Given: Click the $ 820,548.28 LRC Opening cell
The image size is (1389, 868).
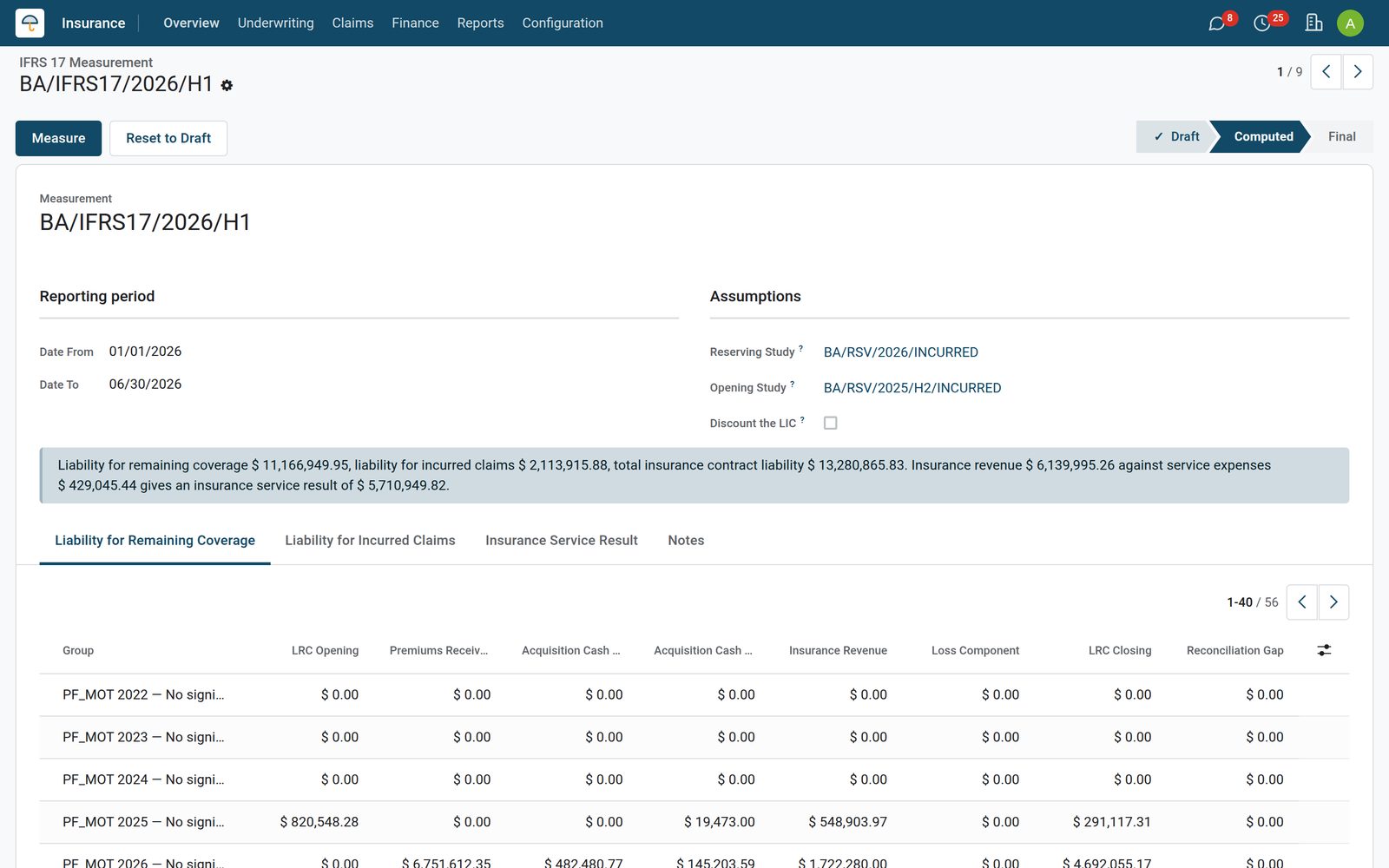Looking at the screenshot, I should click(x=319, y=822).
